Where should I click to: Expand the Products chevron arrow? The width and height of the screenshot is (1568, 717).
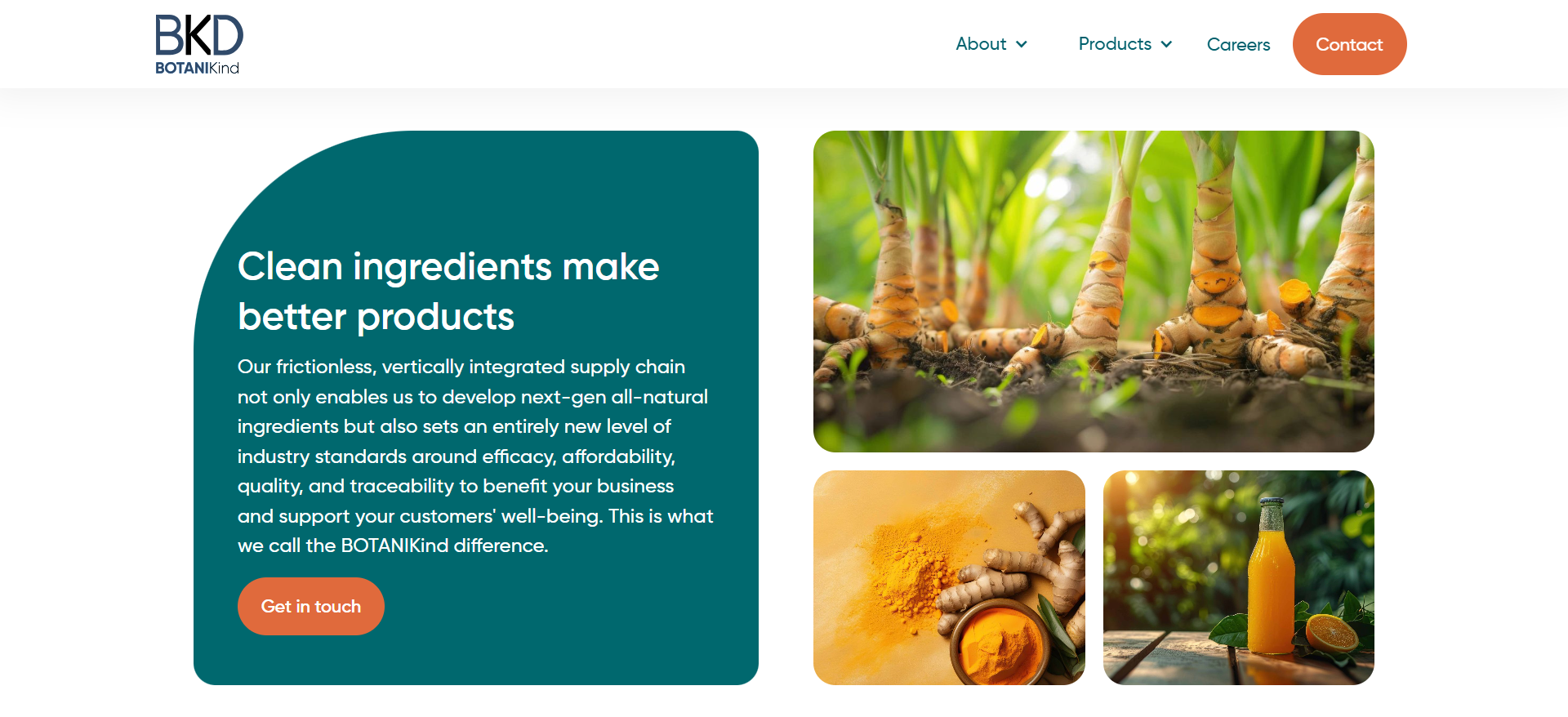(x=1166, y=45)
